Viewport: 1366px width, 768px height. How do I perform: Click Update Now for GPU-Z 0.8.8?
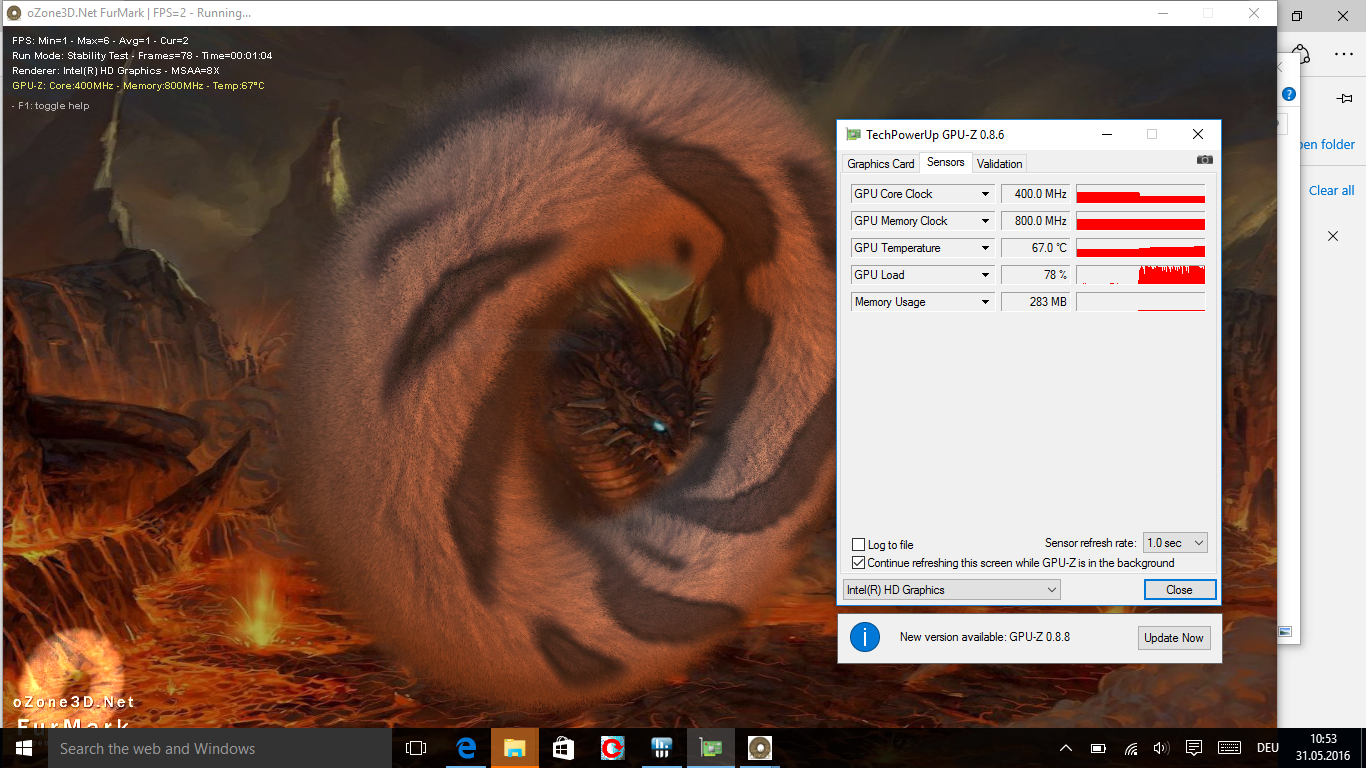coord(1174,638)
